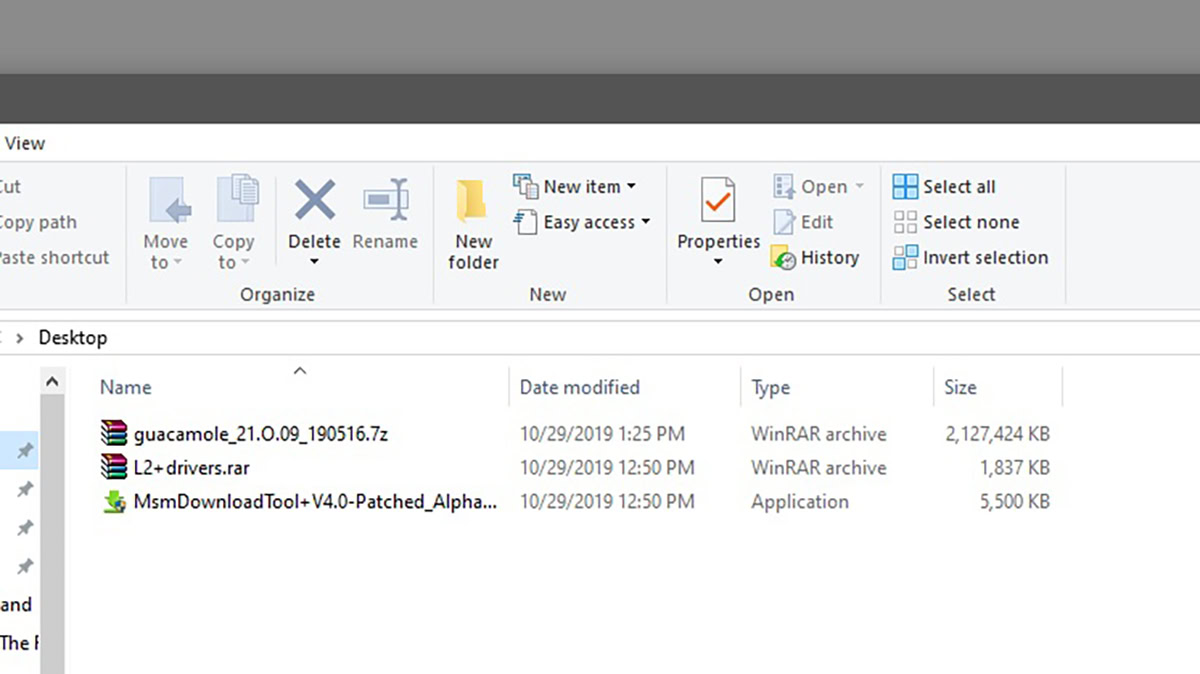Click Desktop in the address bar breadcrumb
1200x674 pixels.
tap(72, 337)
